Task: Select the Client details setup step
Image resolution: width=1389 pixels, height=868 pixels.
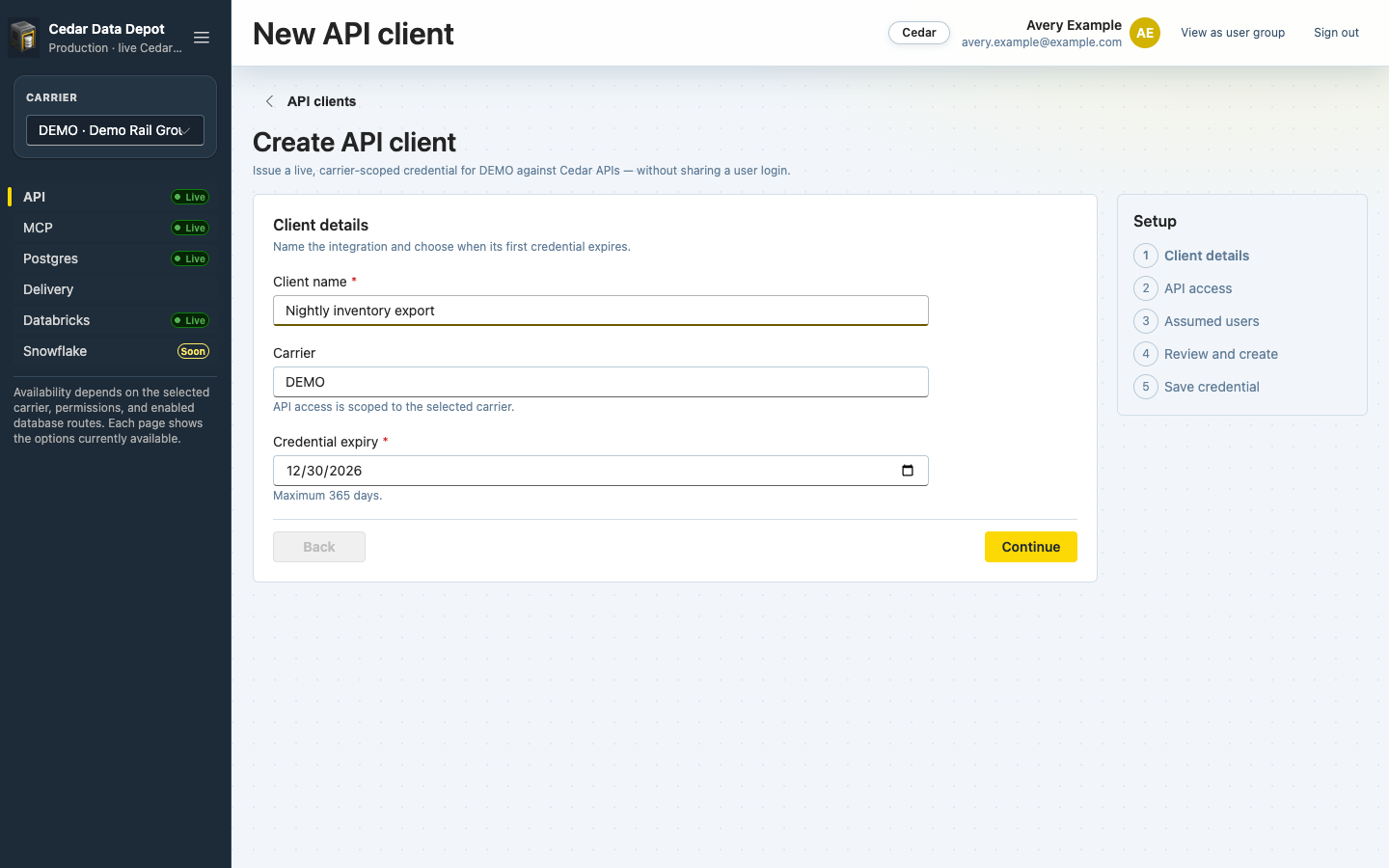Action: tap(1207, 256)
